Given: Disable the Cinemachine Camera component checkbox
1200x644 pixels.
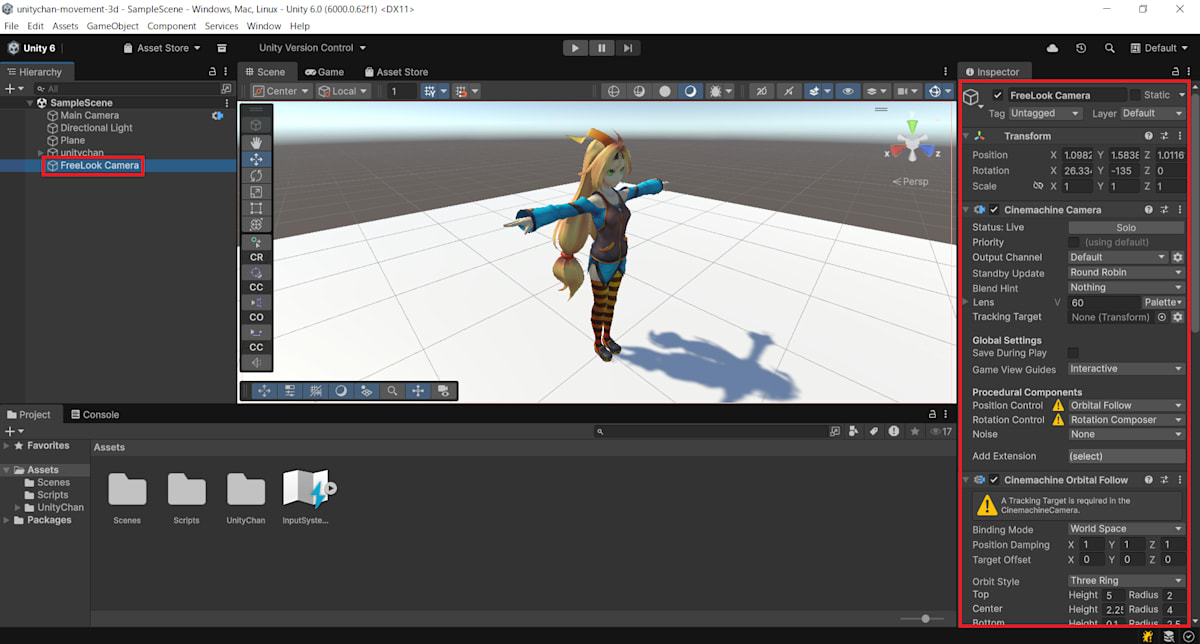Looking at the screenshot, I should [994, 210].
